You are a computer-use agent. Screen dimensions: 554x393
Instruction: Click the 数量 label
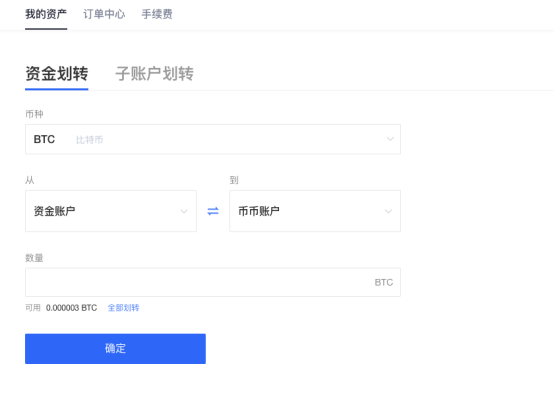(34, 258)
